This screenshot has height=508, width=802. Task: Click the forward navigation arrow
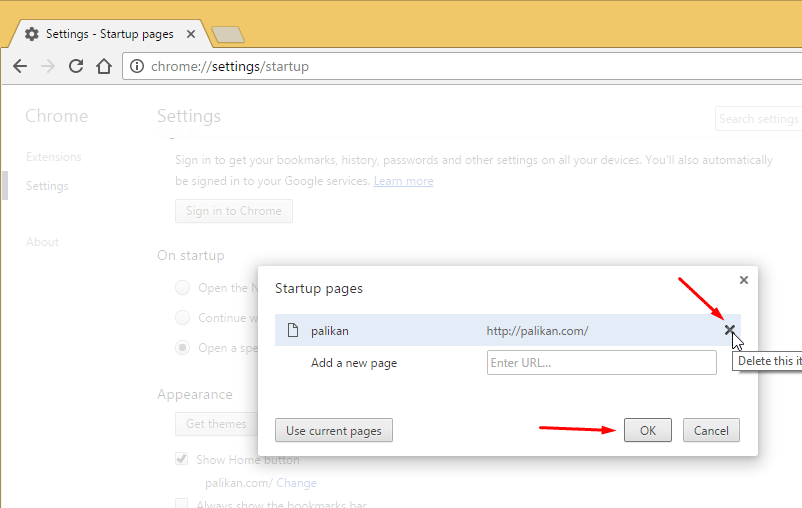(x=48, y=66)
